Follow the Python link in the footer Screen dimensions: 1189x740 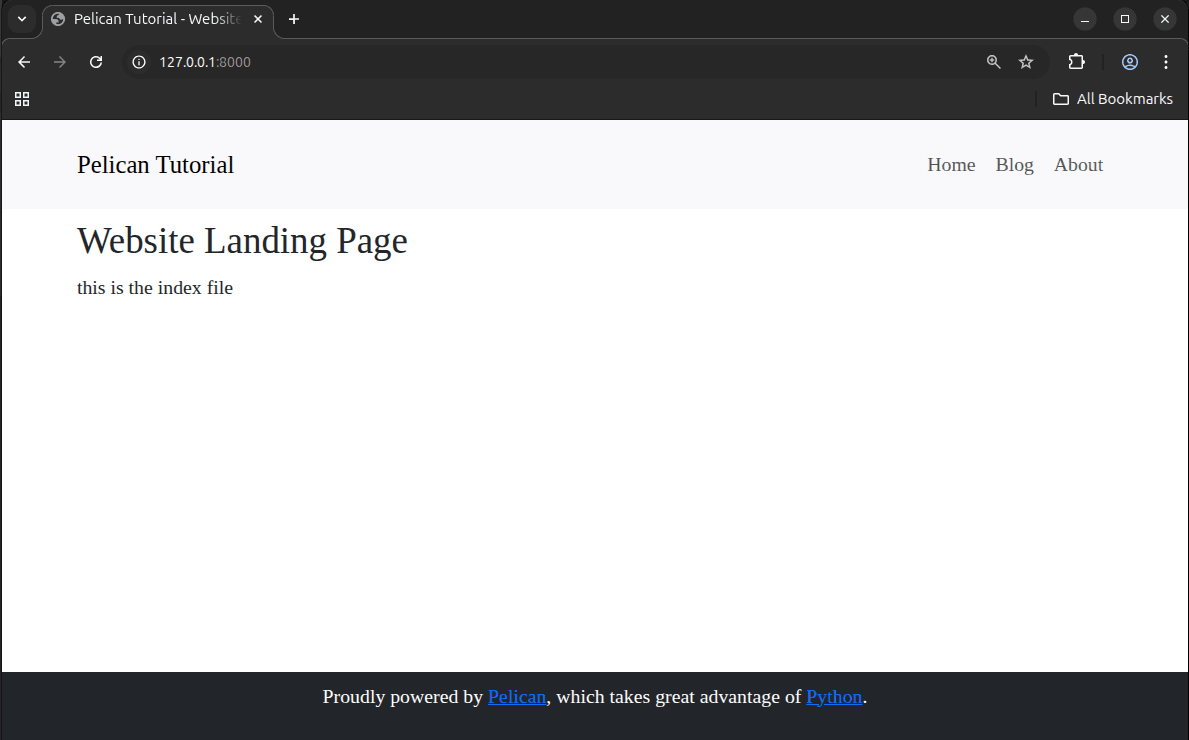pyautogui.click(x=833, y=697)
